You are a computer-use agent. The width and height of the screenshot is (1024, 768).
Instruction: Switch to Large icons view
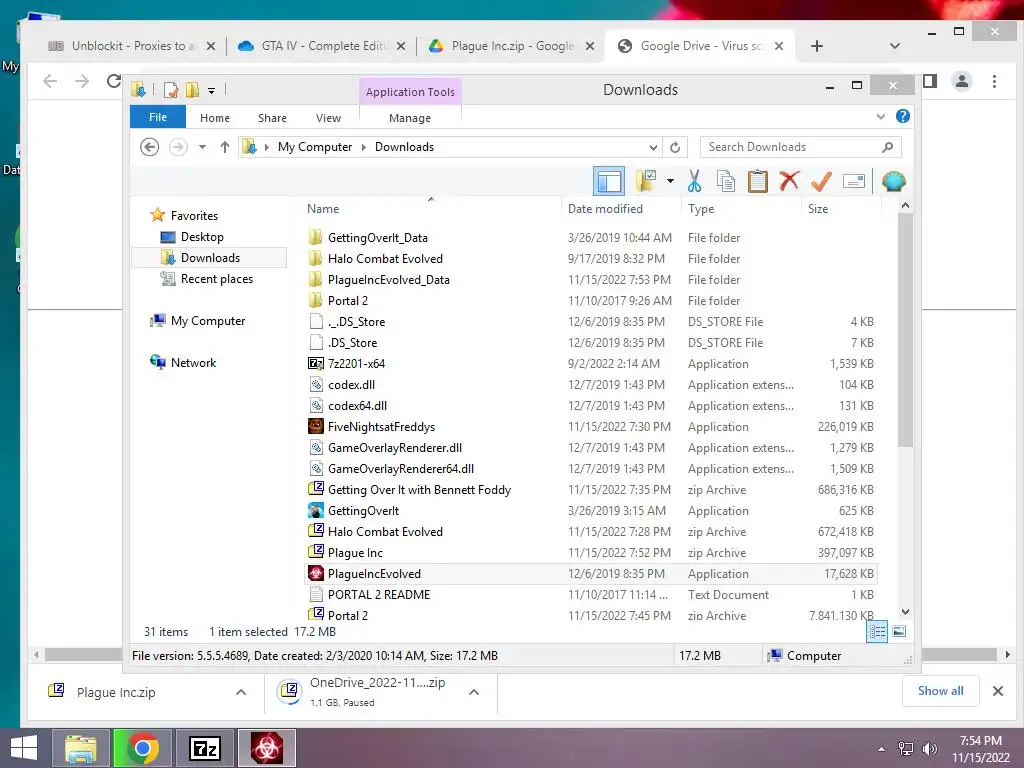click(x=899, y=631)
